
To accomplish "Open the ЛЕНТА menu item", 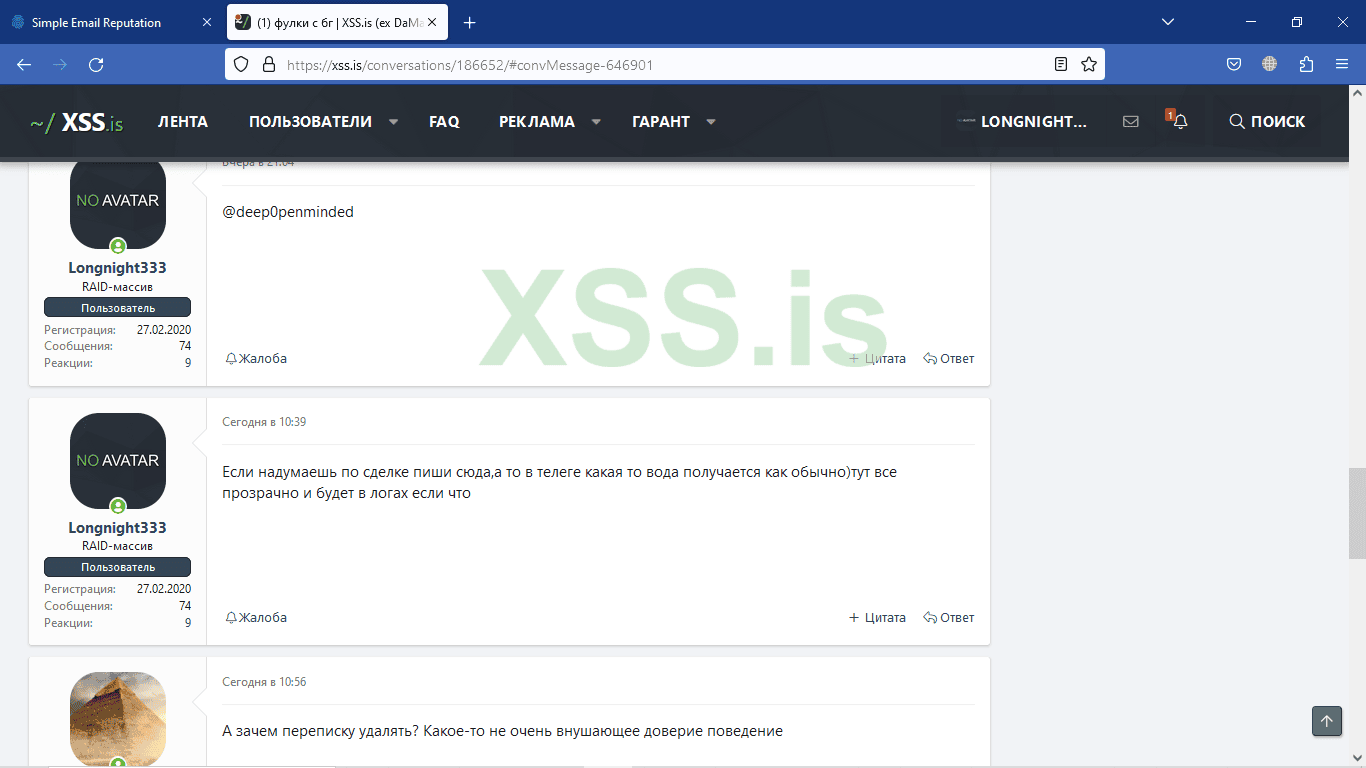I will 183,122.
